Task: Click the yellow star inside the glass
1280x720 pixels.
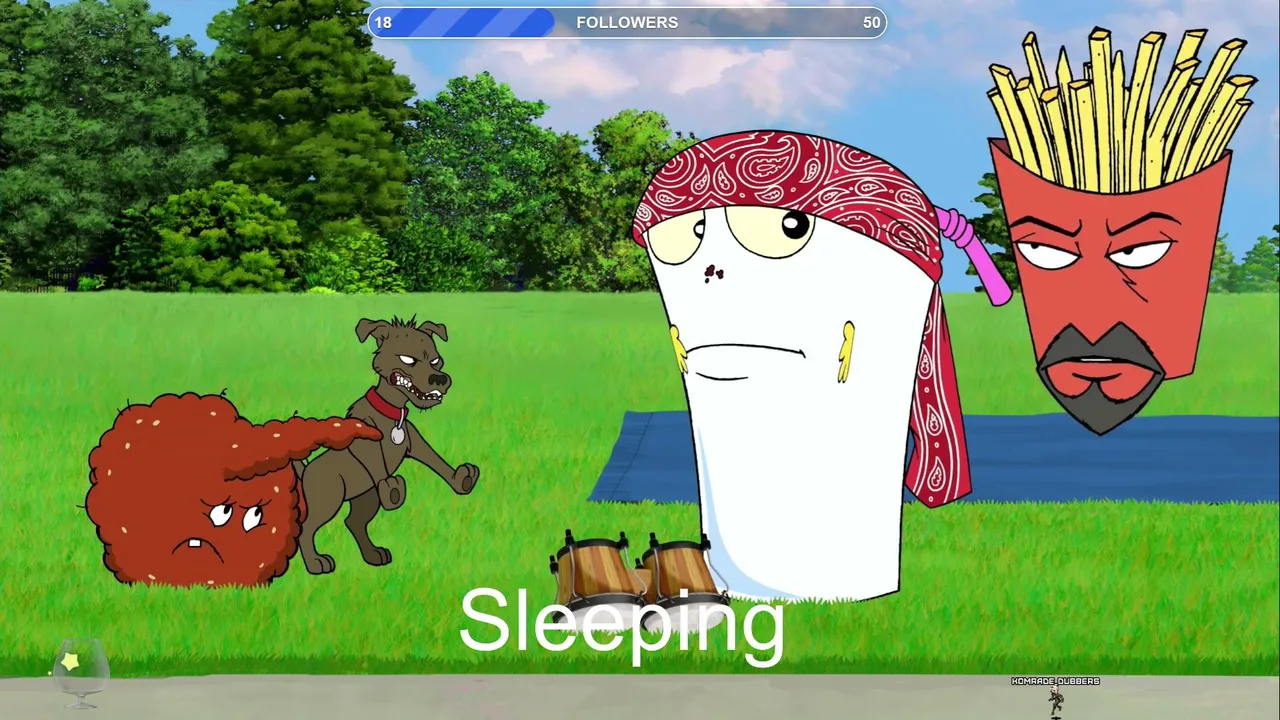Action: coord(70,661)
